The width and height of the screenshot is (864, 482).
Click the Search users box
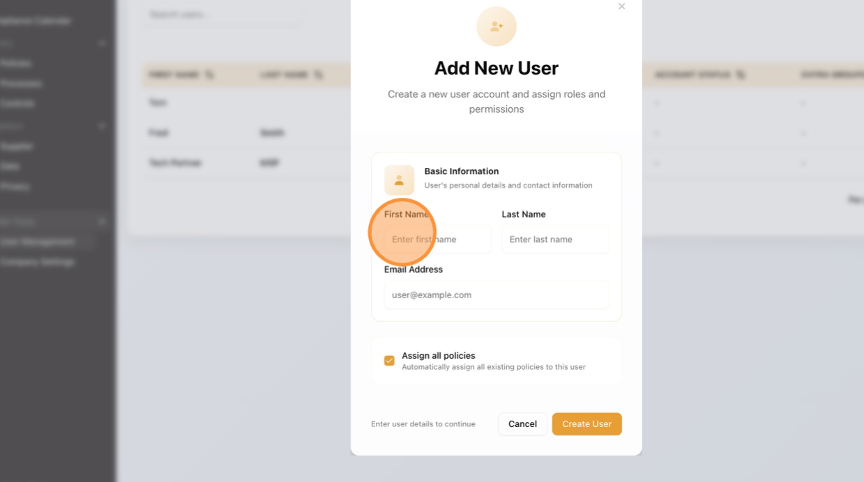click(220, 14)
